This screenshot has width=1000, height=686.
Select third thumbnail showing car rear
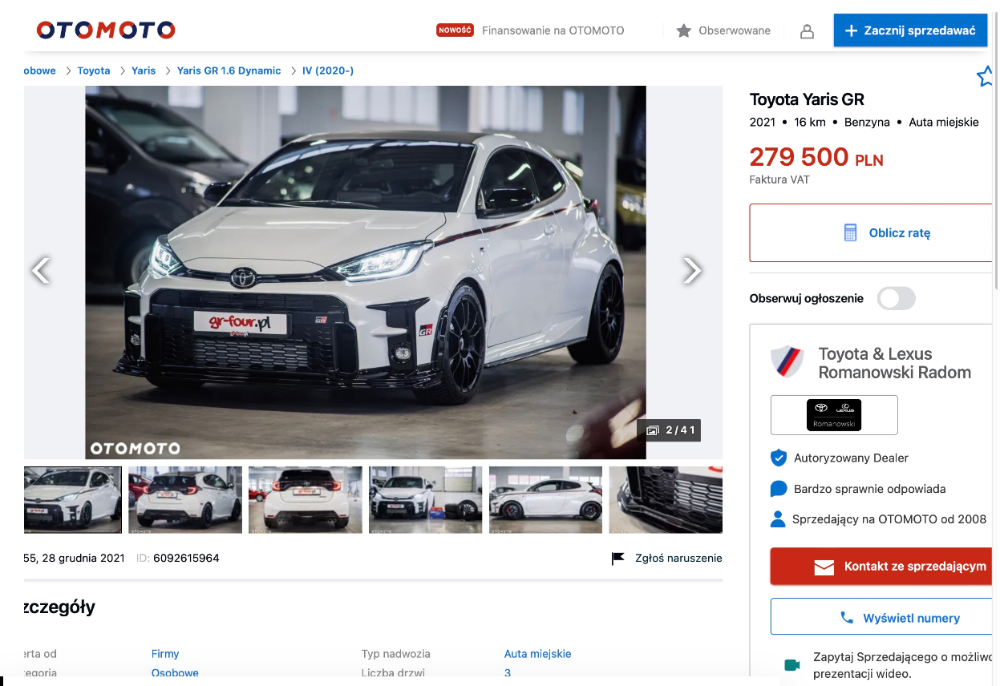(305, 499)
